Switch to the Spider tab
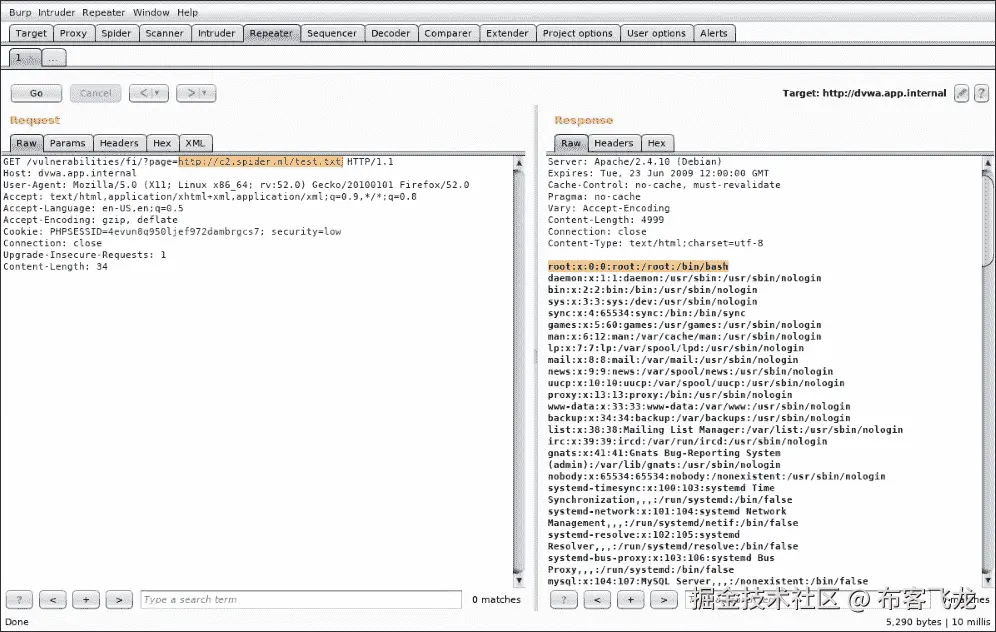Screen dimensions: 996x632 (116, 33)
